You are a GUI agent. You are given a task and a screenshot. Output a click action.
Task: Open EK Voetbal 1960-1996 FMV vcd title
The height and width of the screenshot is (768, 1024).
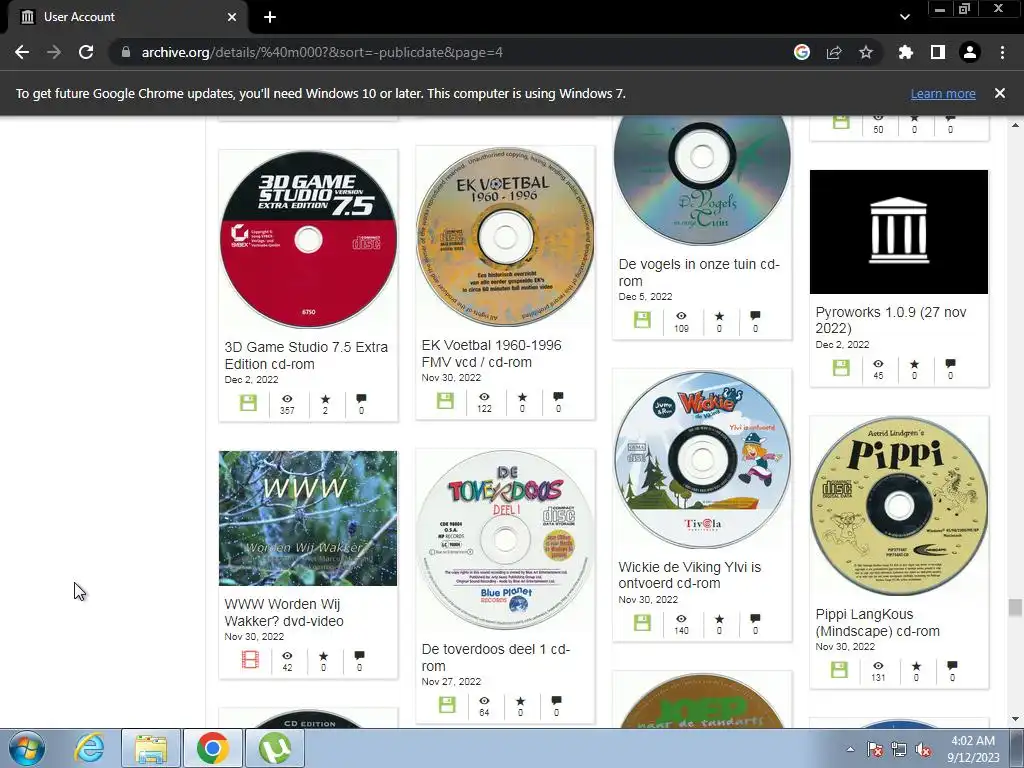pyautogui.click(x=491, y=353)
